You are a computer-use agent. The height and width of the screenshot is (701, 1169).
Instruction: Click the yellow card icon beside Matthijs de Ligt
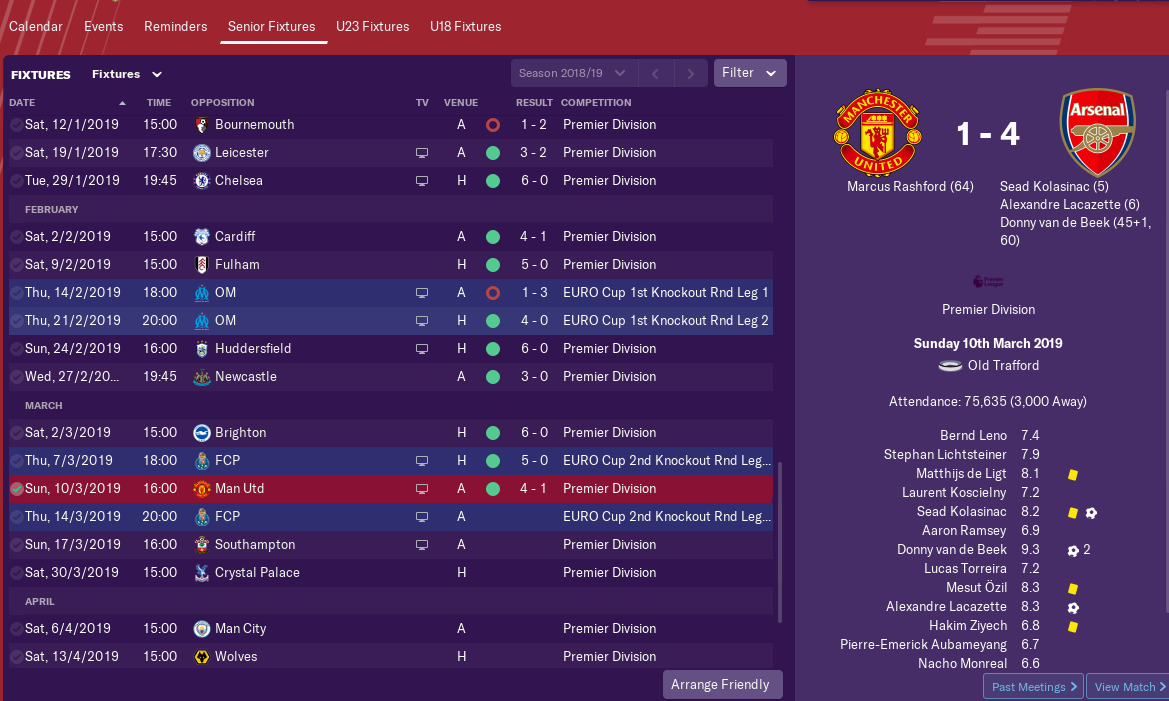(1073, 474)
